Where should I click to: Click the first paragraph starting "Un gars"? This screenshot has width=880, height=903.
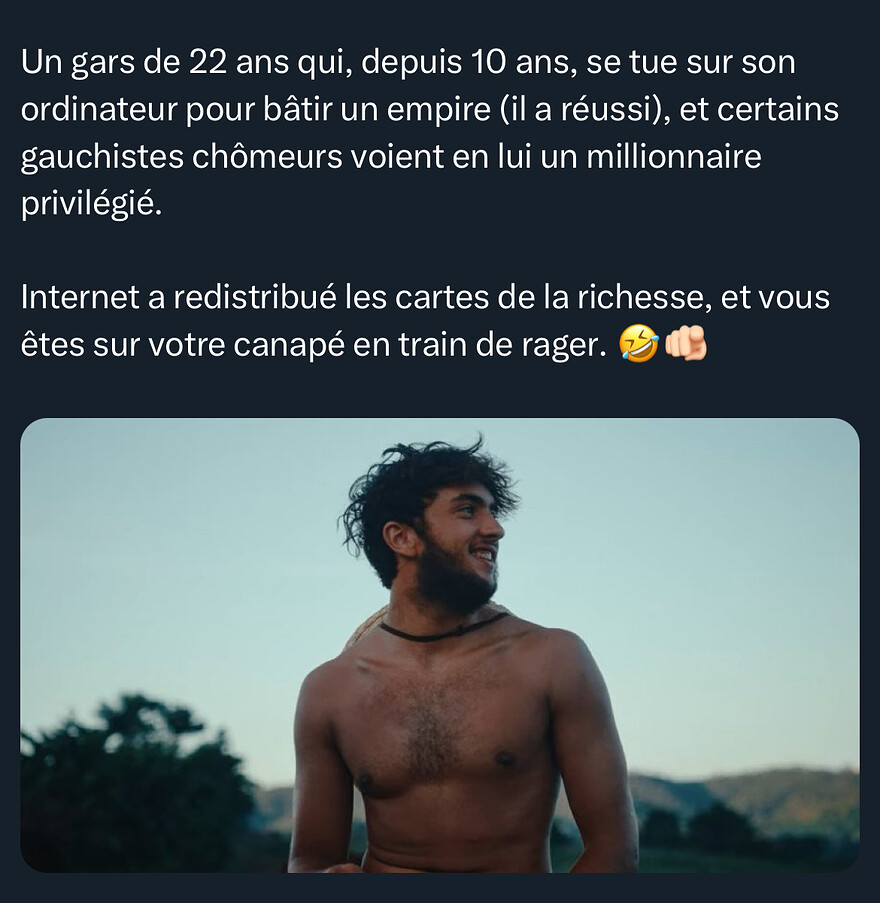tap(430, 133)
